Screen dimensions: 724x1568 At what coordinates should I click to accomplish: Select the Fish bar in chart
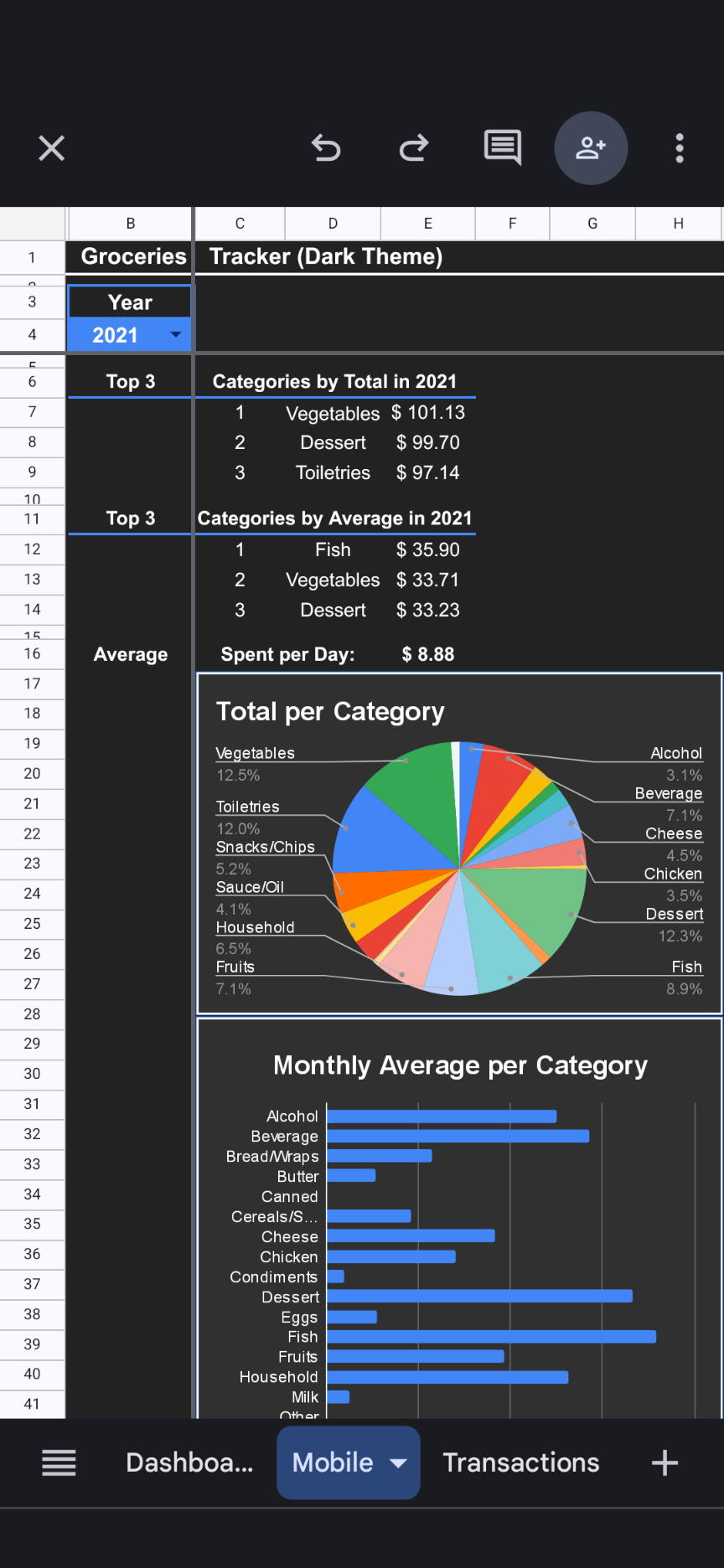point(490,1337)
